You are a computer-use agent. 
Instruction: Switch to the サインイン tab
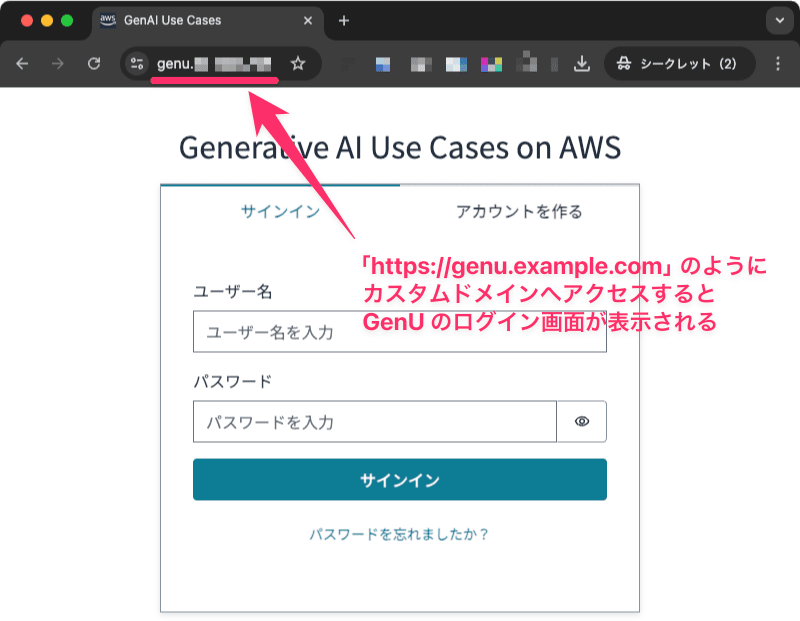[x=280, y=211]
